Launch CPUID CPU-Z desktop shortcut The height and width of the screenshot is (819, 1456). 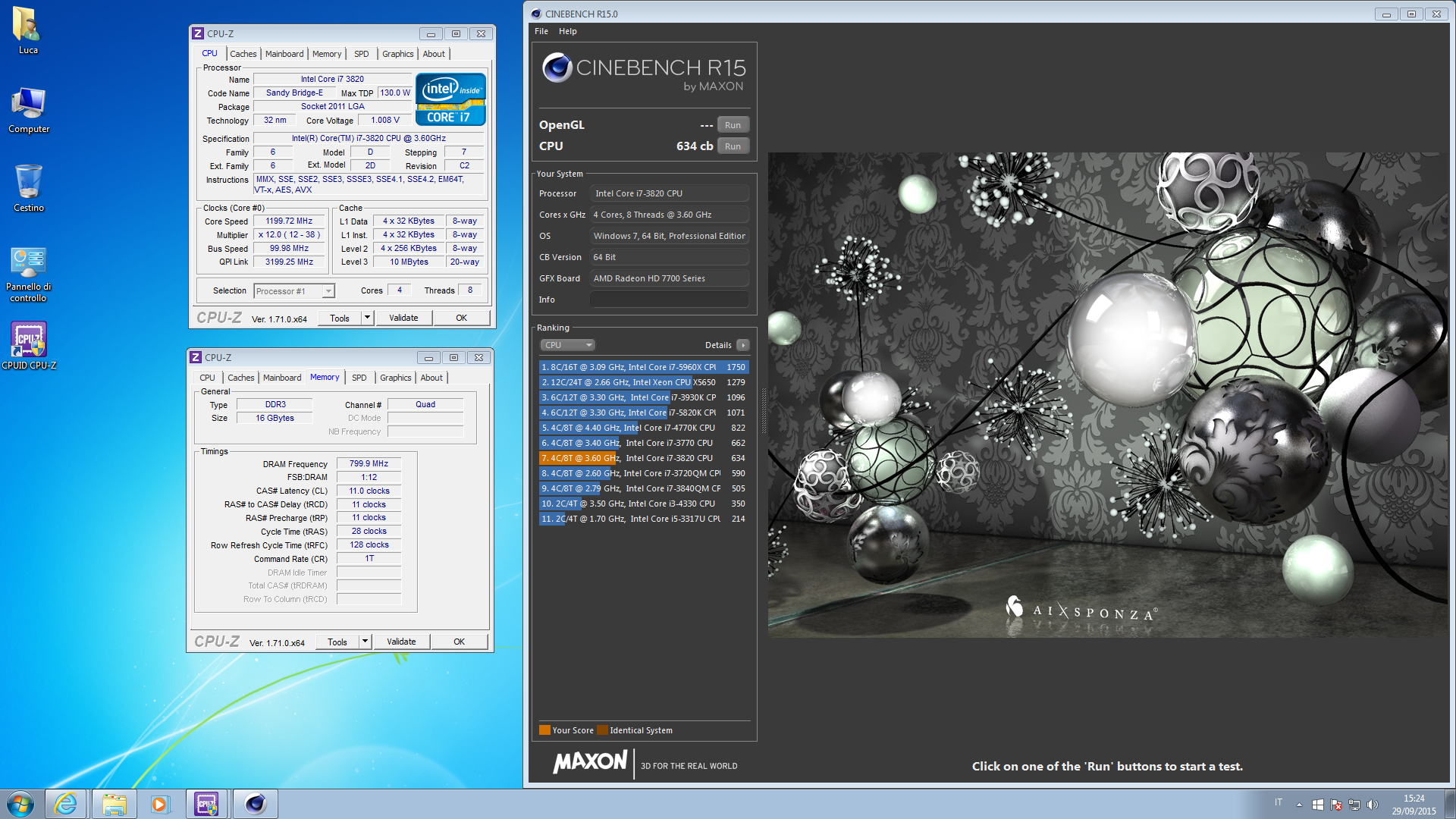[28, 346]
